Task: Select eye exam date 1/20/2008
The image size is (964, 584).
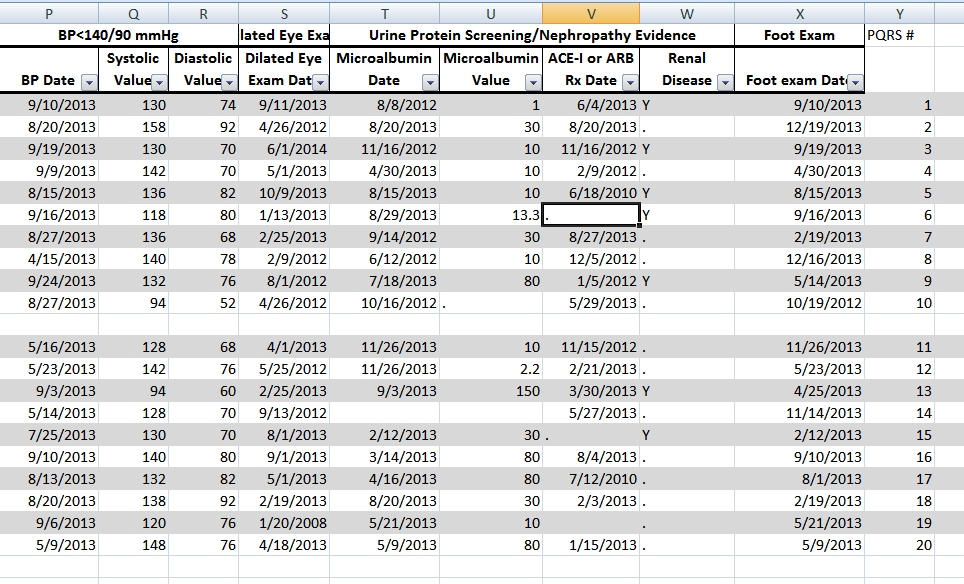Action: [x=284, y=523]
